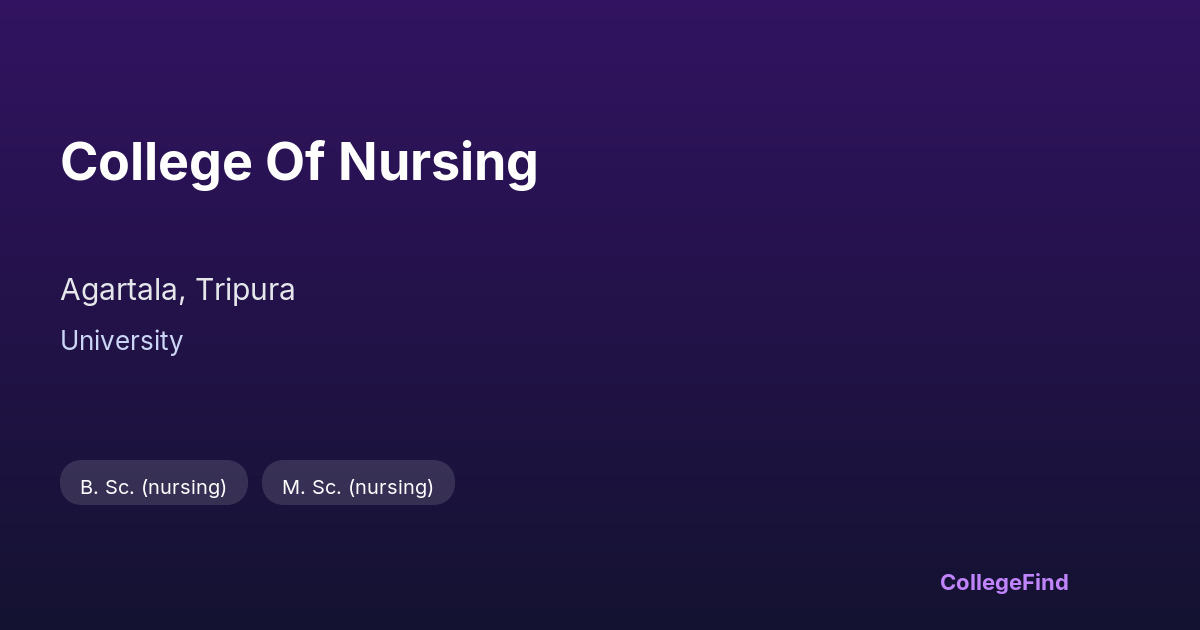Select the B. Sc. (nursing) tag
The width and height of the screenshot is (1200, 630).
[x=154, y=486]
